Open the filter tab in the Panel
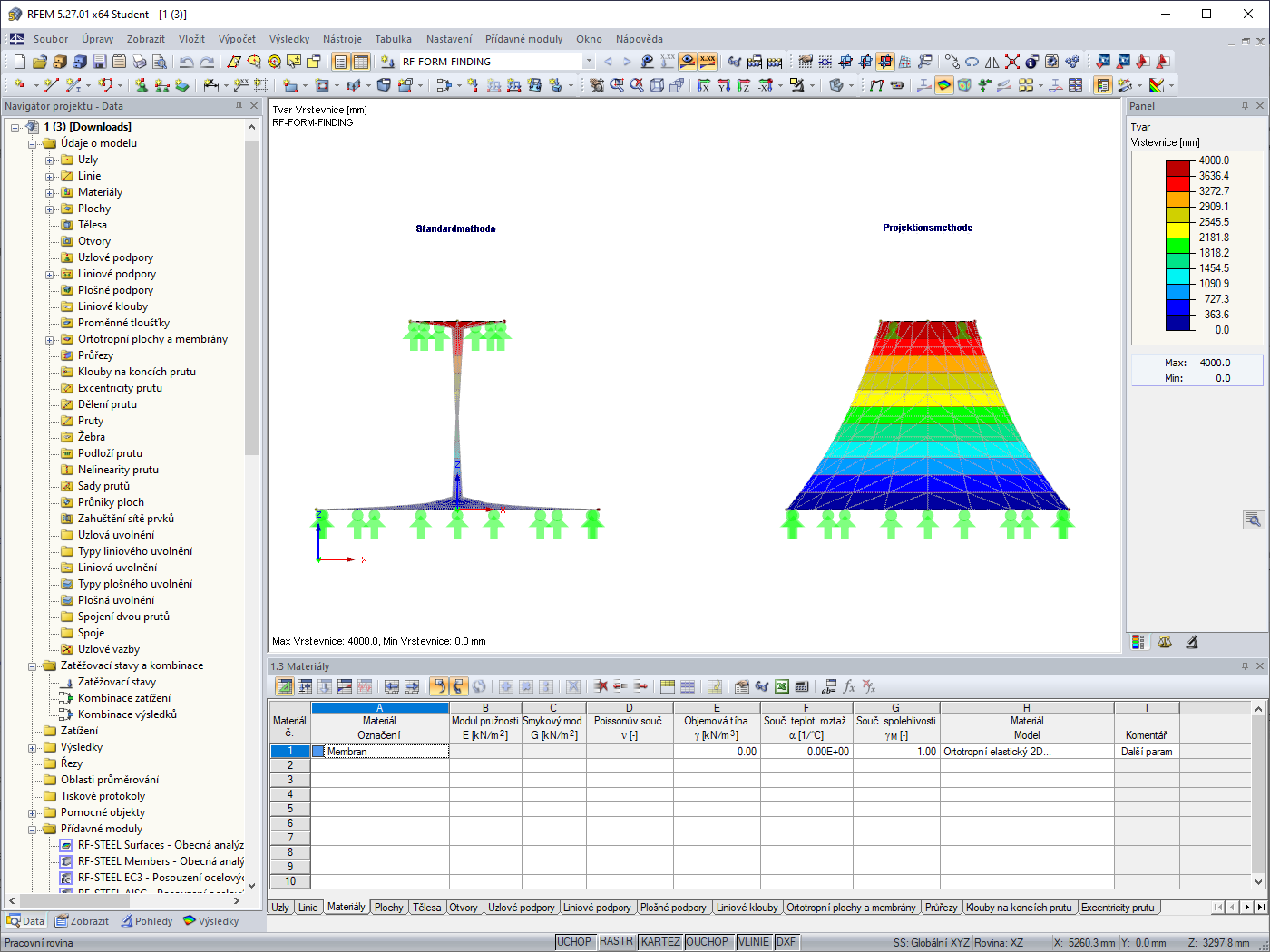 [x=1192, y=642]
